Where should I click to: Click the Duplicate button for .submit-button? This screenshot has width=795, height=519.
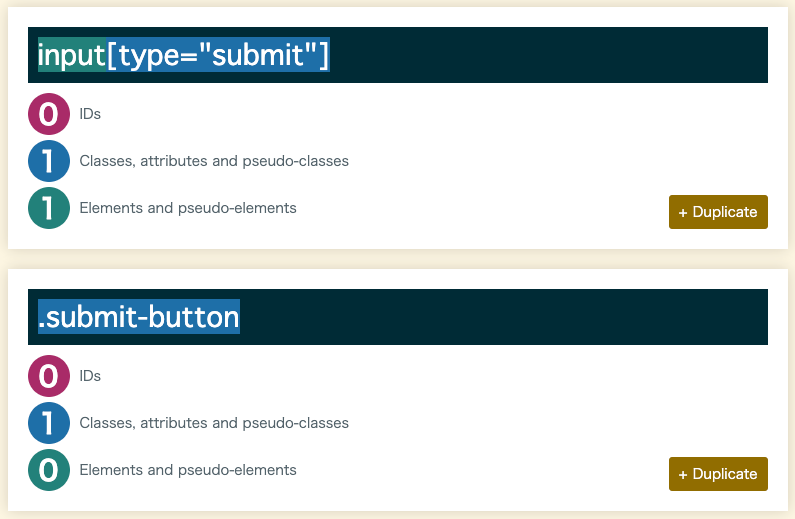pos(718,474)
